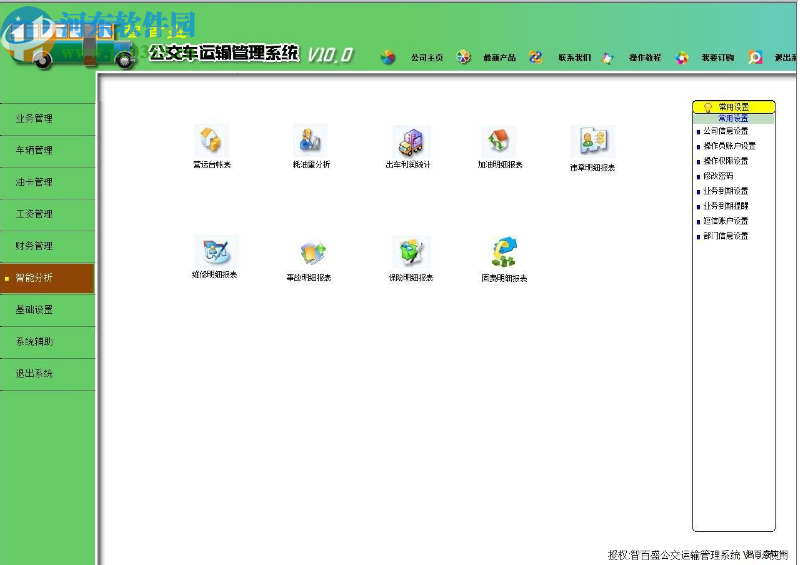Select 业务管理 in the left sidebar

(47, 119)
